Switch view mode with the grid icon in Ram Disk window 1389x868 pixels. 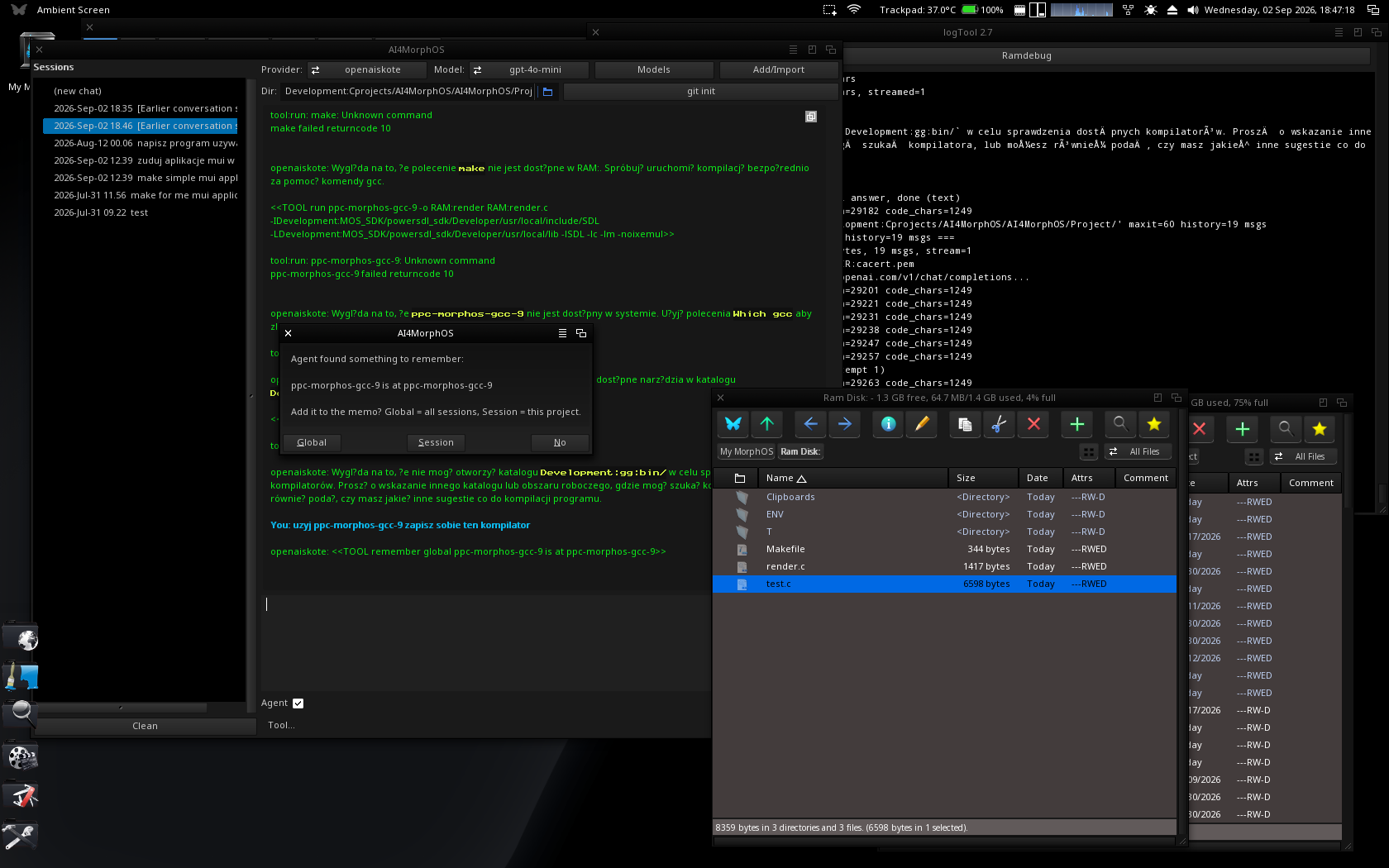1089,452
